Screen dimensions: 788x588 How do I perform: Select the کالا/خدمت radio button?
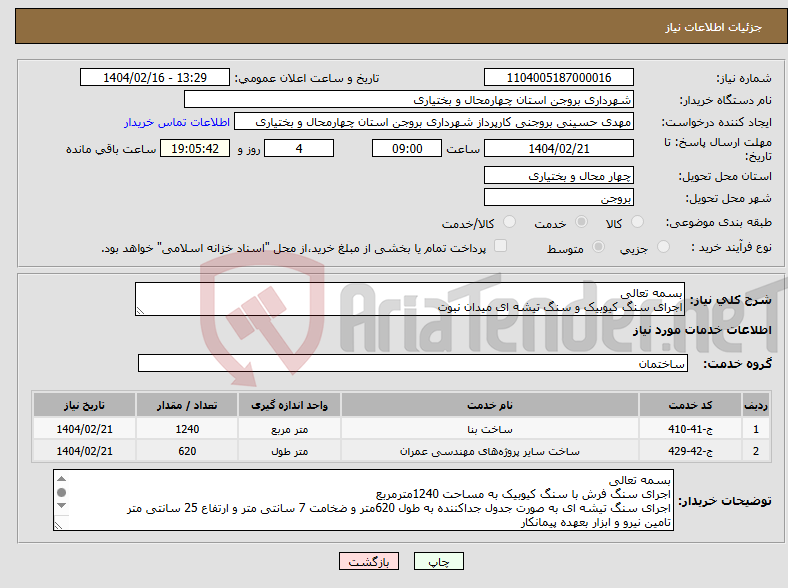coord(509,222)
